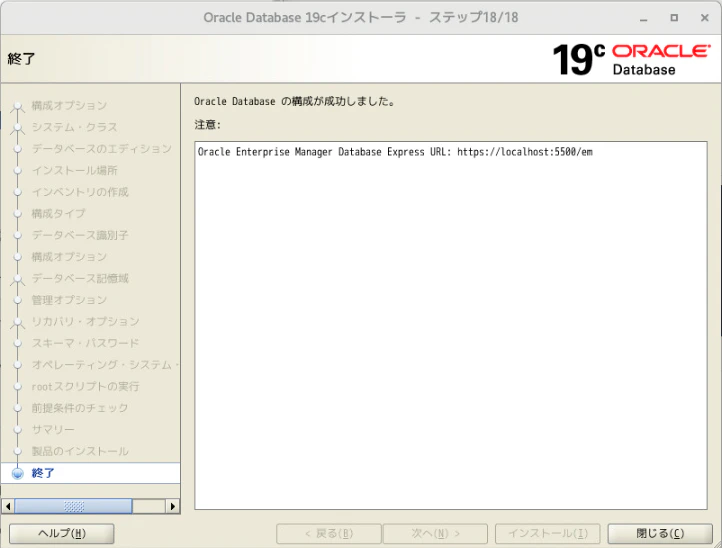Select 構成タイプ step
722x548 pixels.
[x=58, y=213]
